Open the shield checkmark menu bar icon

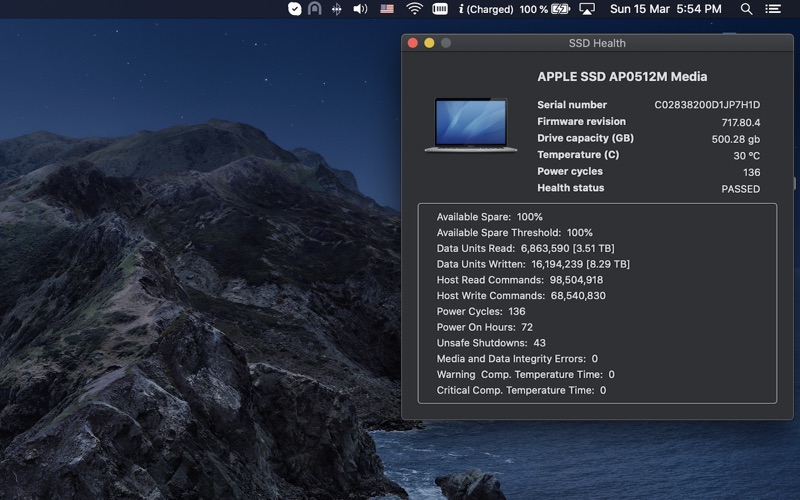[x=294, y=9]
